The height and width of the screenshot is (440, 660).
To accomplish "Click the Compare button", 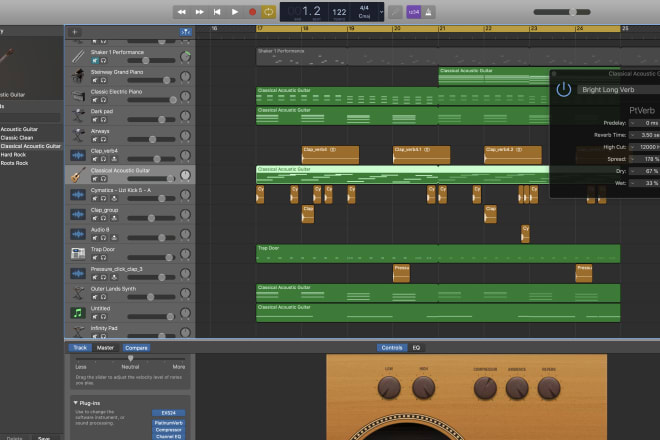I will [x=136, y=348].
